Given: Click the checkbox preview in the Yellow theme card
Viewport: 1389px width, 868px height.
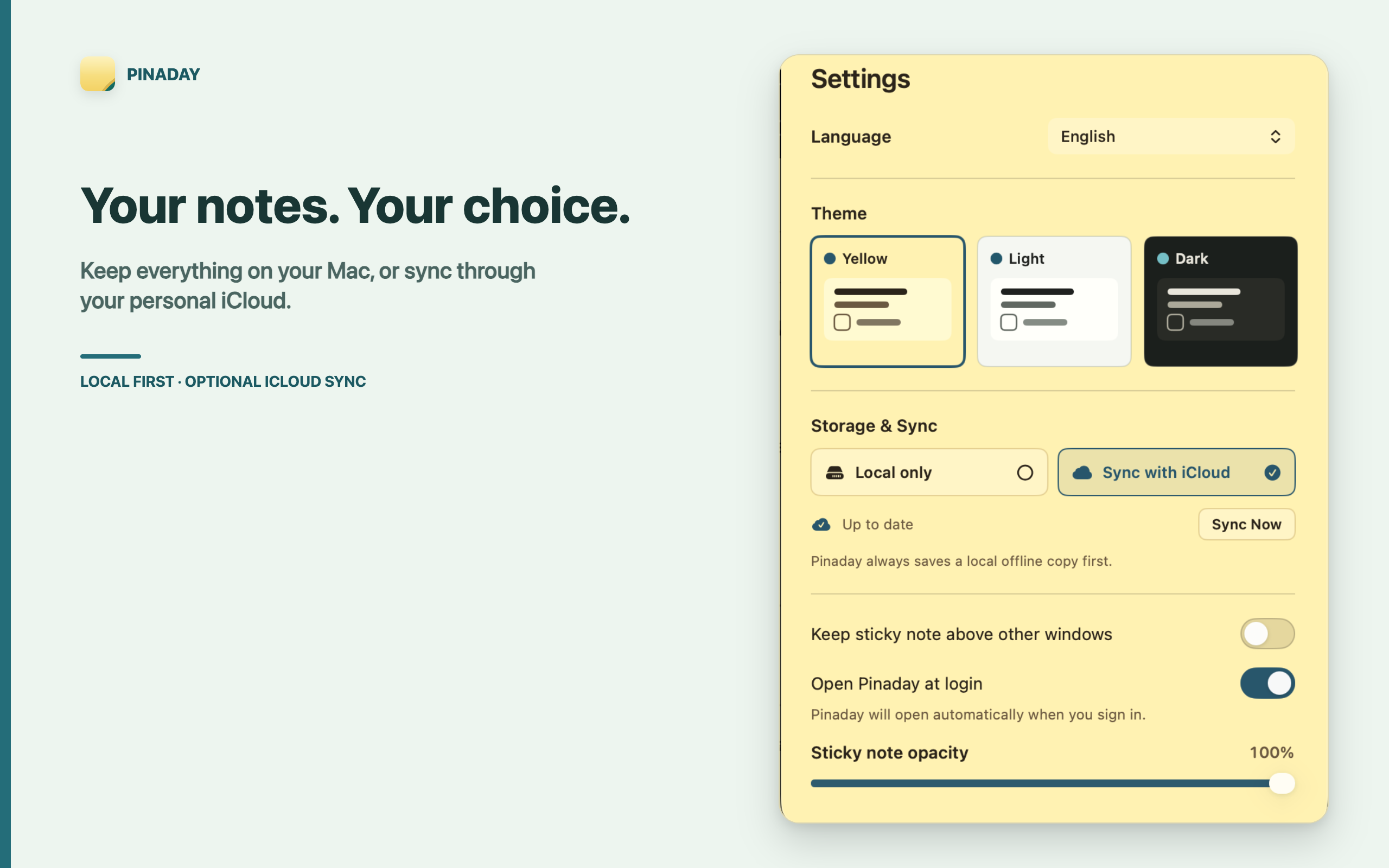Looking at the screenshot, I should click(842, 322).
